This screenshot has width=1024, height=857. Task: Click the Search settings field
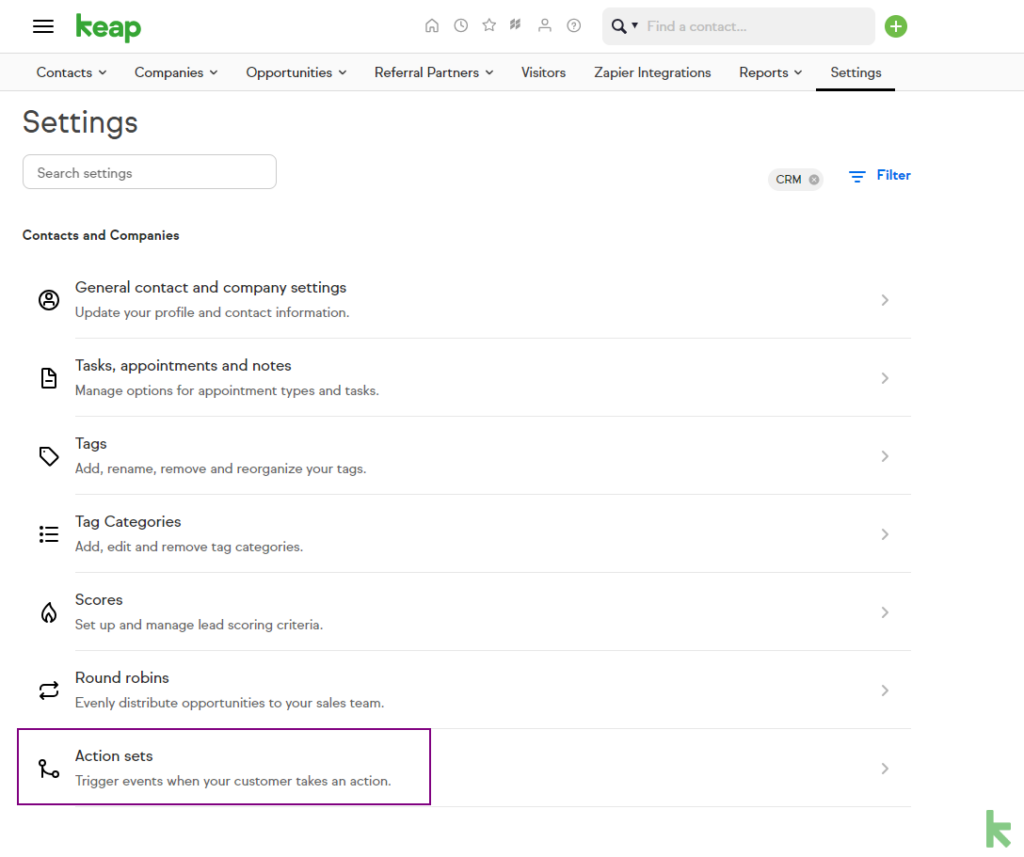point(150,172)
